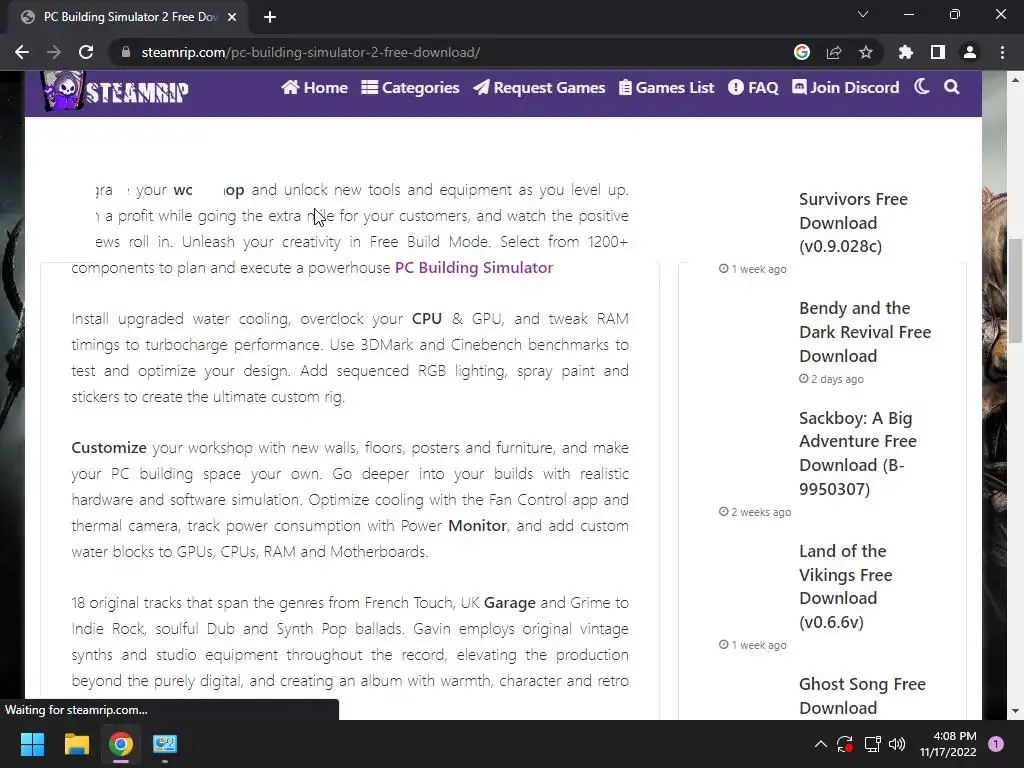1024x768 pixels.
Task: Click the scrollbar down arrow
Action: click(1015, 711)
